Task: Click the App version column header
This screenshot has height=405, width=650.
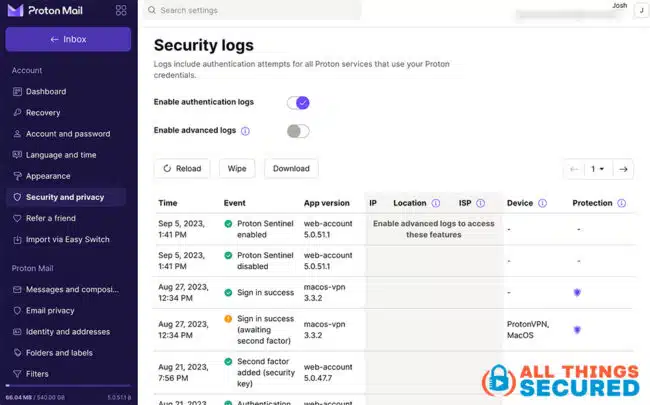Action: [327, 203]
